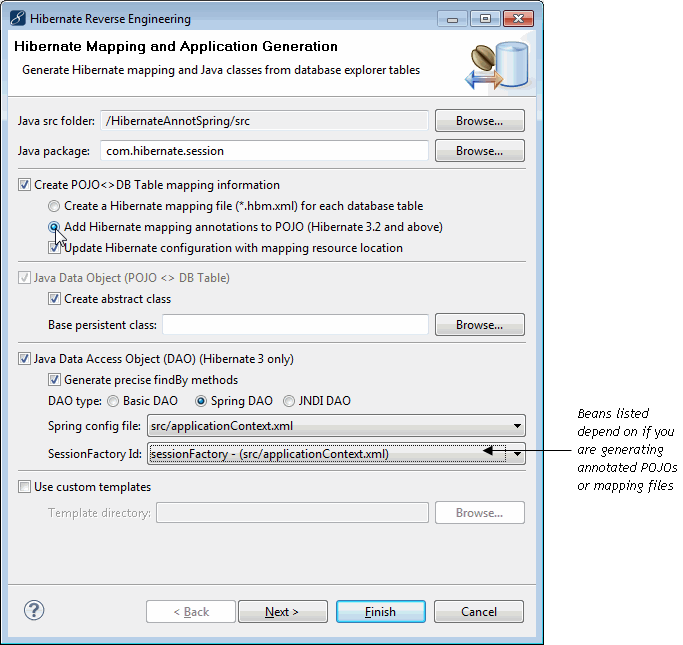The image size is (683, 645).
Task: Select Basic DAO type radio button
Action: tap(113, 401)
